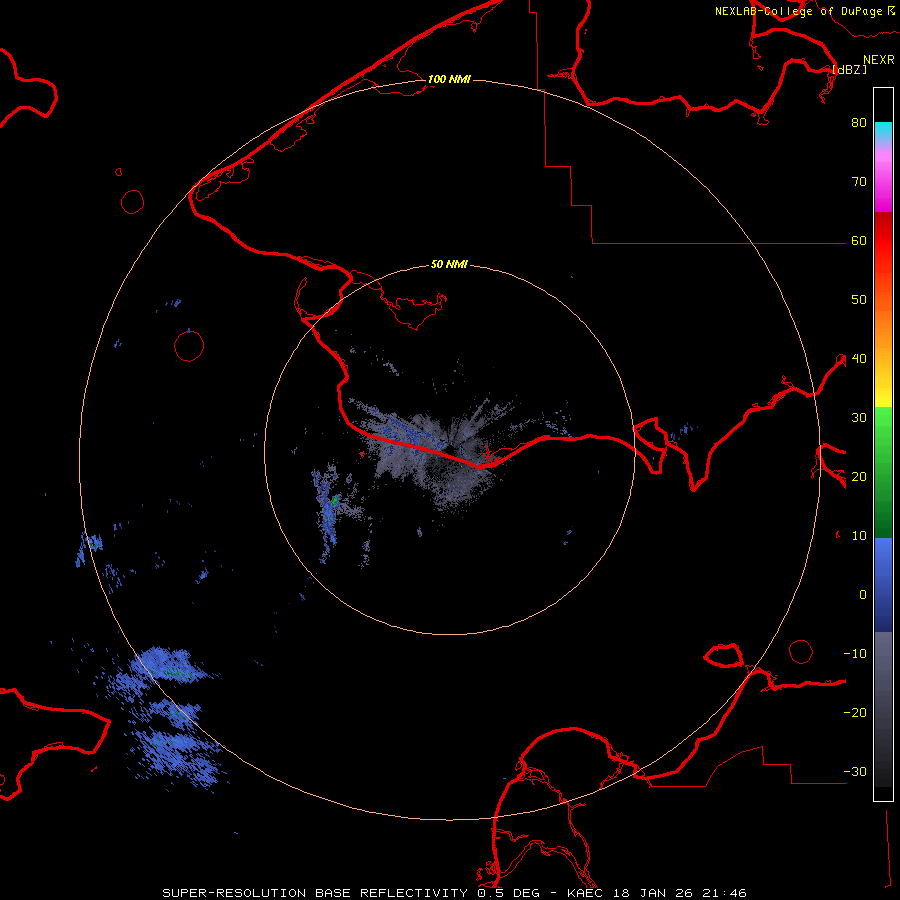Click the -10 value on the dBZ scale
This screenshot has height=900, width=900.
pos(855,654)
